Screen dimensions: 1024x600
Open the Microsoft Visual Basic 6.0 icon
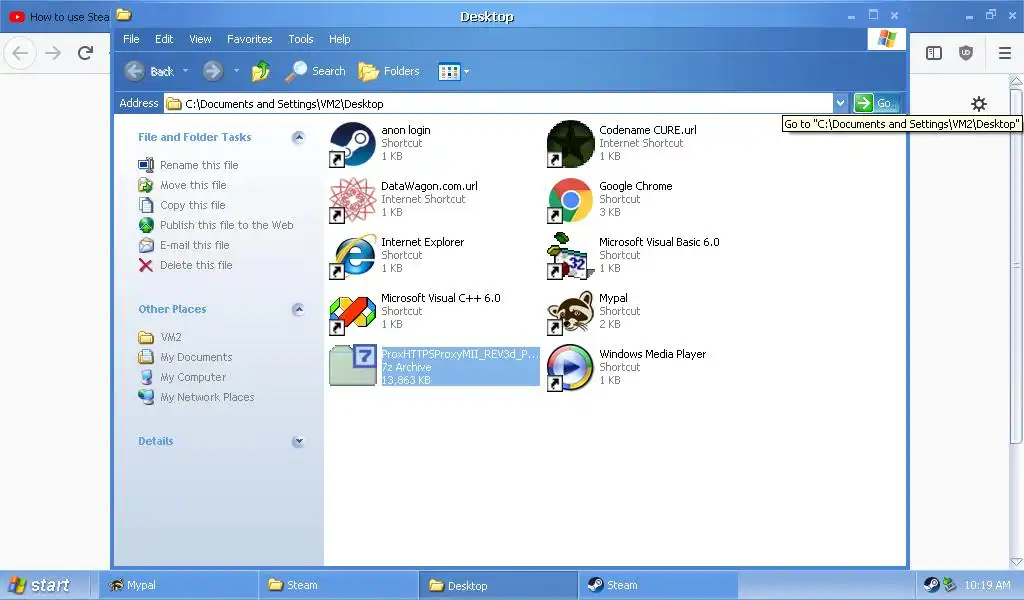[x=570, y=257]
